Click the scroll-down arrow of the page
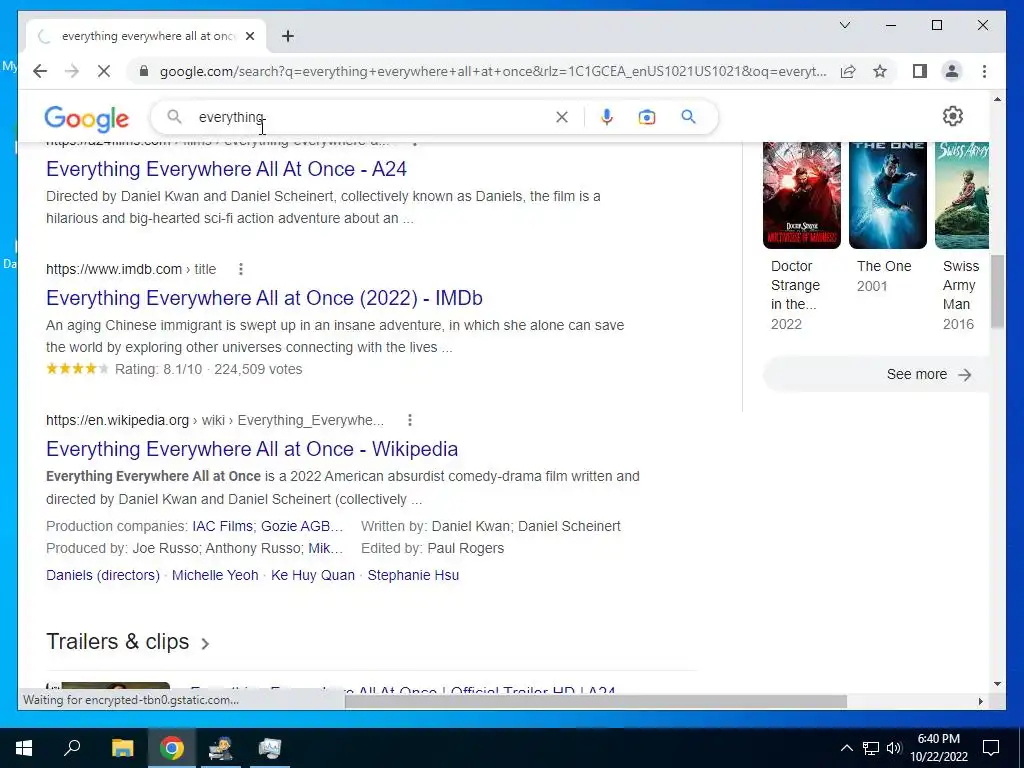1024x768 pixels. pos(997,684)
